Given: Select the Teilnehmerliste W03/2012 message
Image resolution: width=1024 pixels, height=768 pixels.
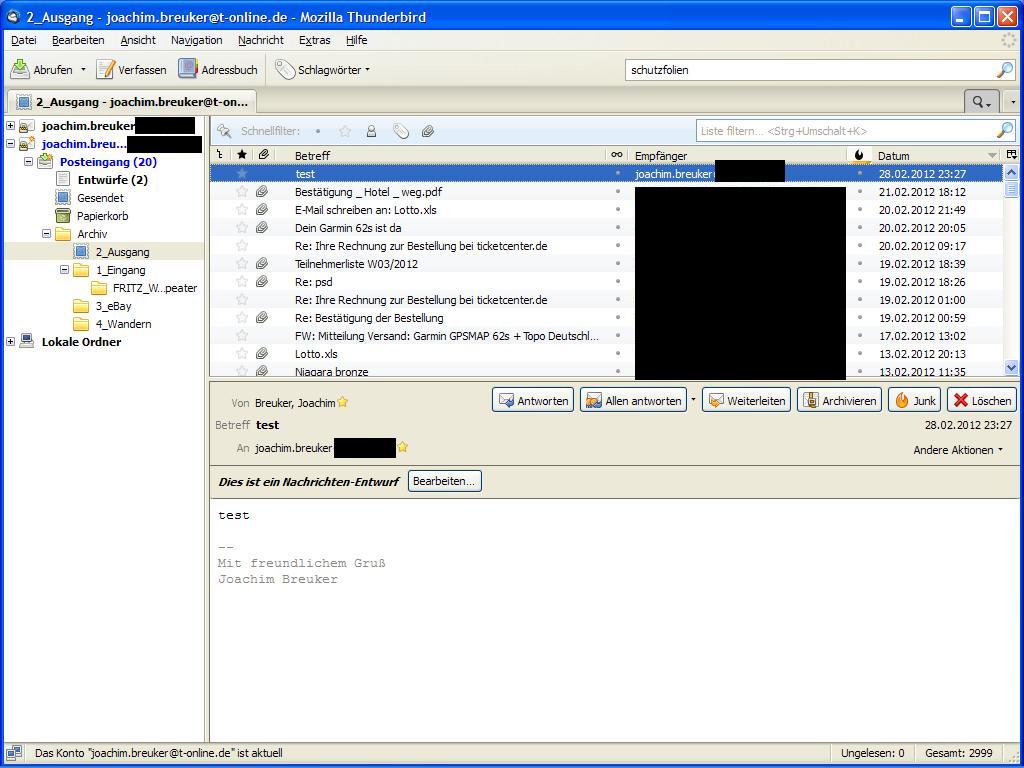Looking at the screenshot, I should coord(606,264).
